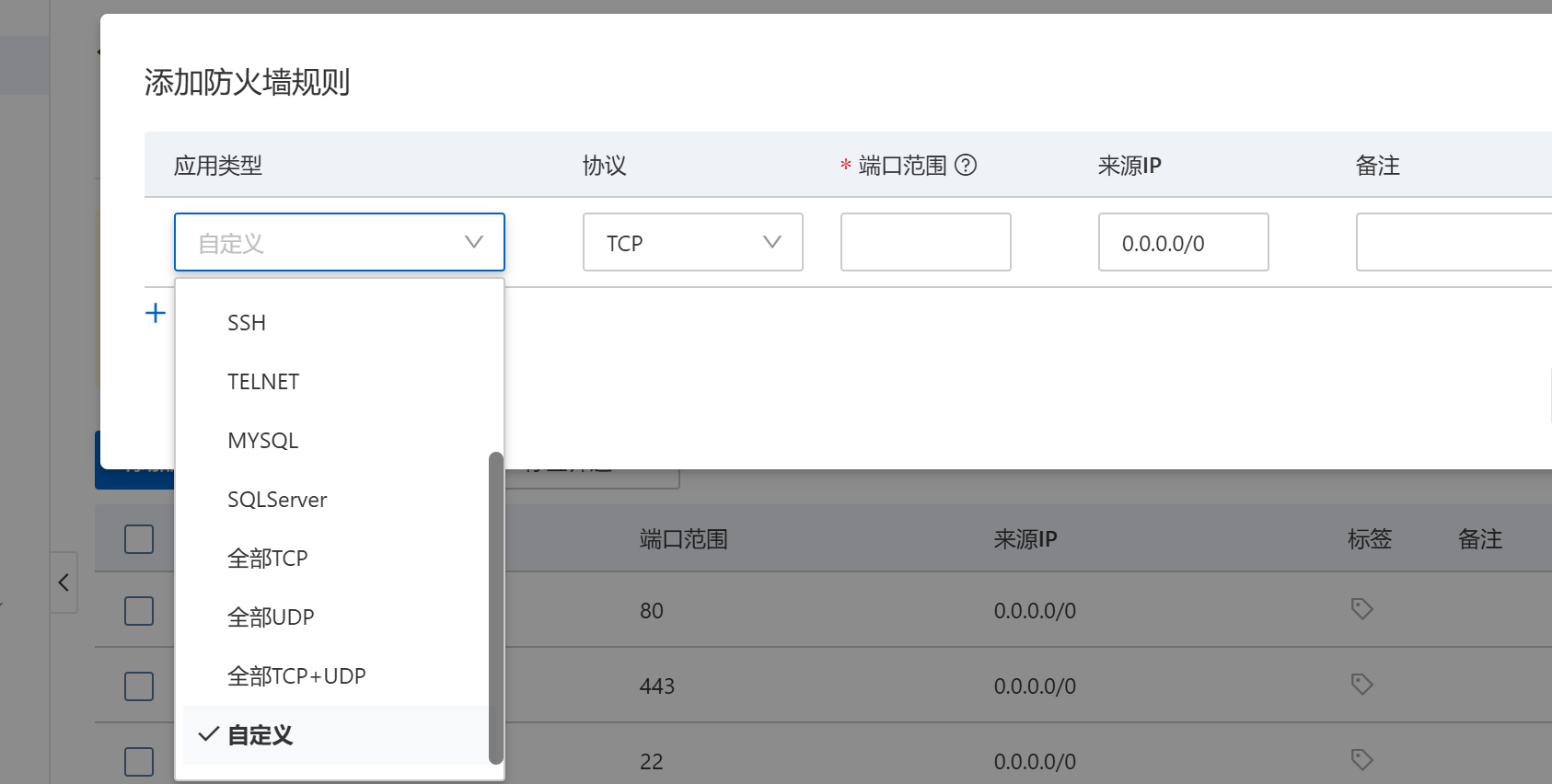Click the tag icon in port 80 row
Image resolution: width=1552 pixels, height=784 pixels.
click(x=1361, y=608)
